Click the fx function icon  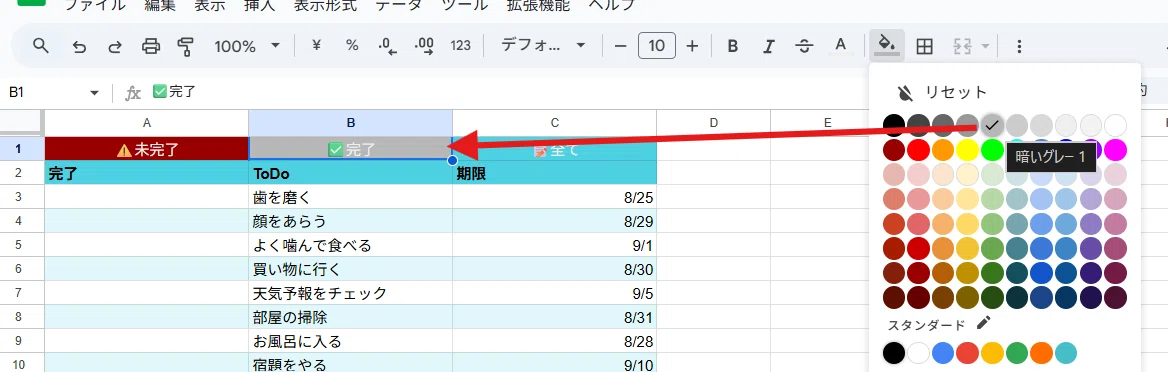tap(133, 92)
